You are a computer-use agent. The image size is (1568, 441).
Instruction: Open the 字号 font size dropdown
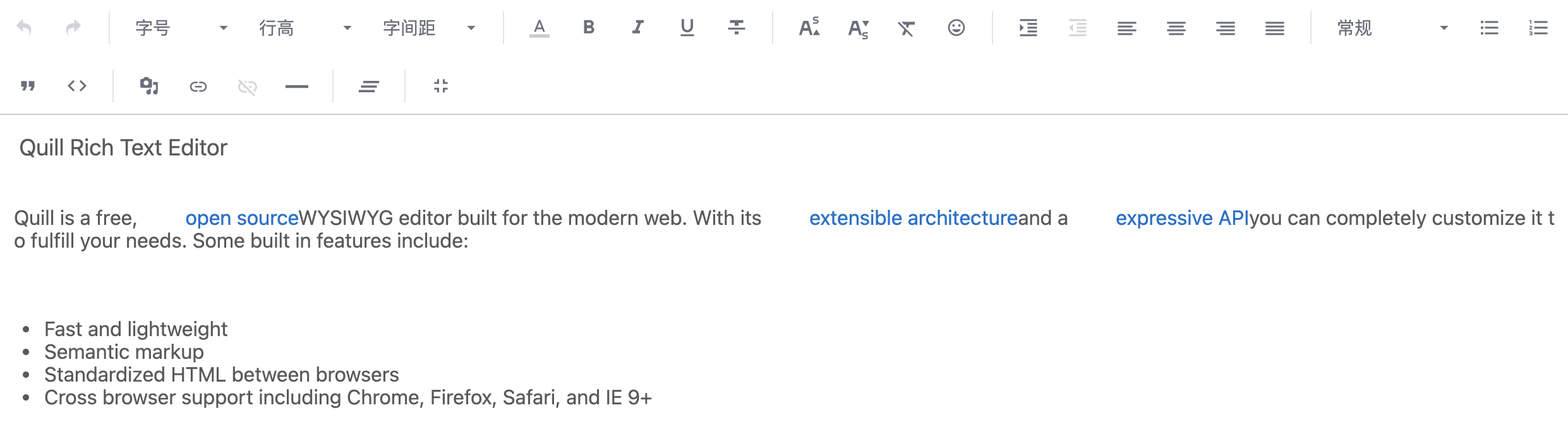coord(181,28)
